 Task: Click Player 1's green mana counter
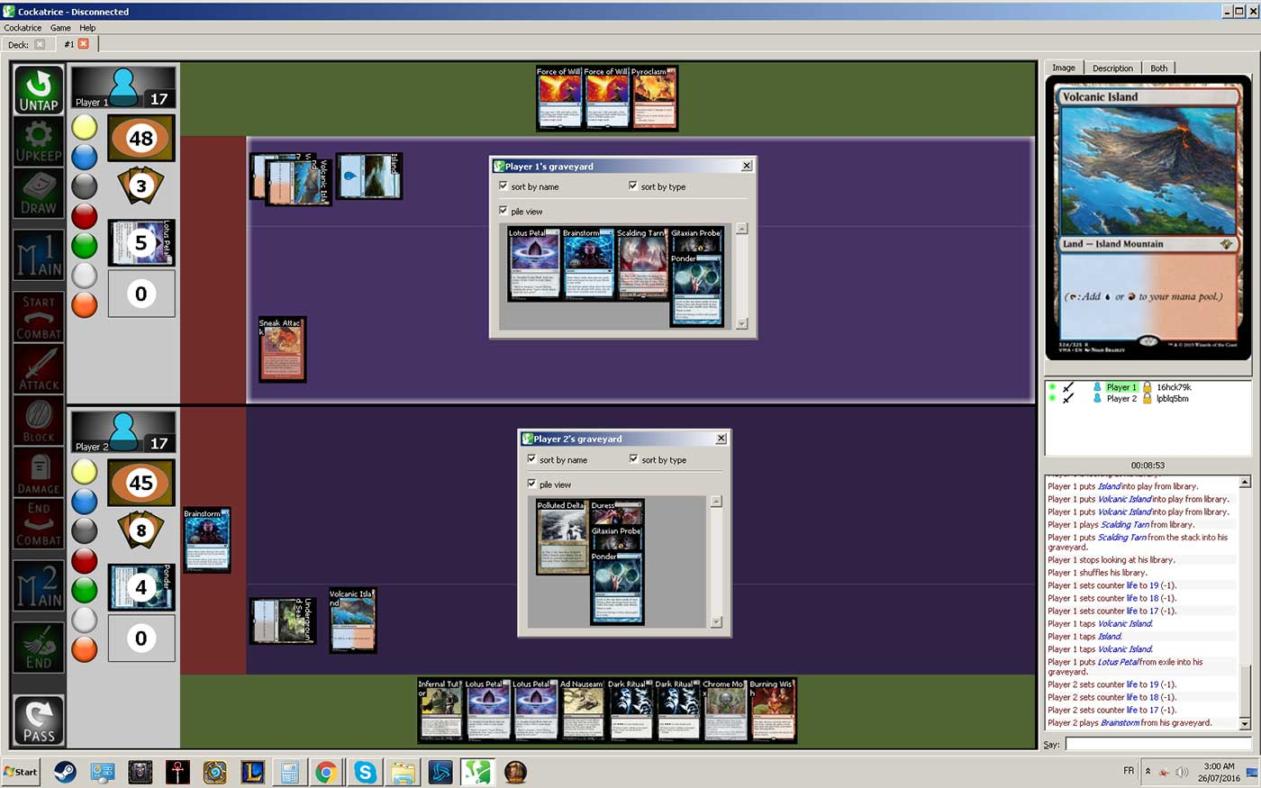coord(85,244)
